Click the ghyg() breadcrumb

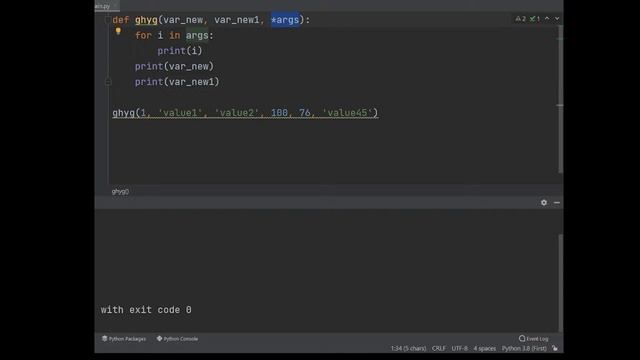point(120,191)
